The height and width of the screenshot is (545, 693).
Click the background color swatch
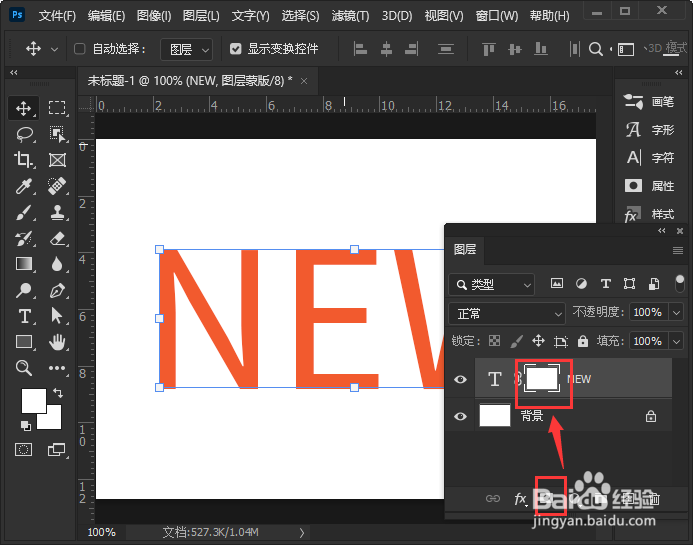[x=53, y=421]
